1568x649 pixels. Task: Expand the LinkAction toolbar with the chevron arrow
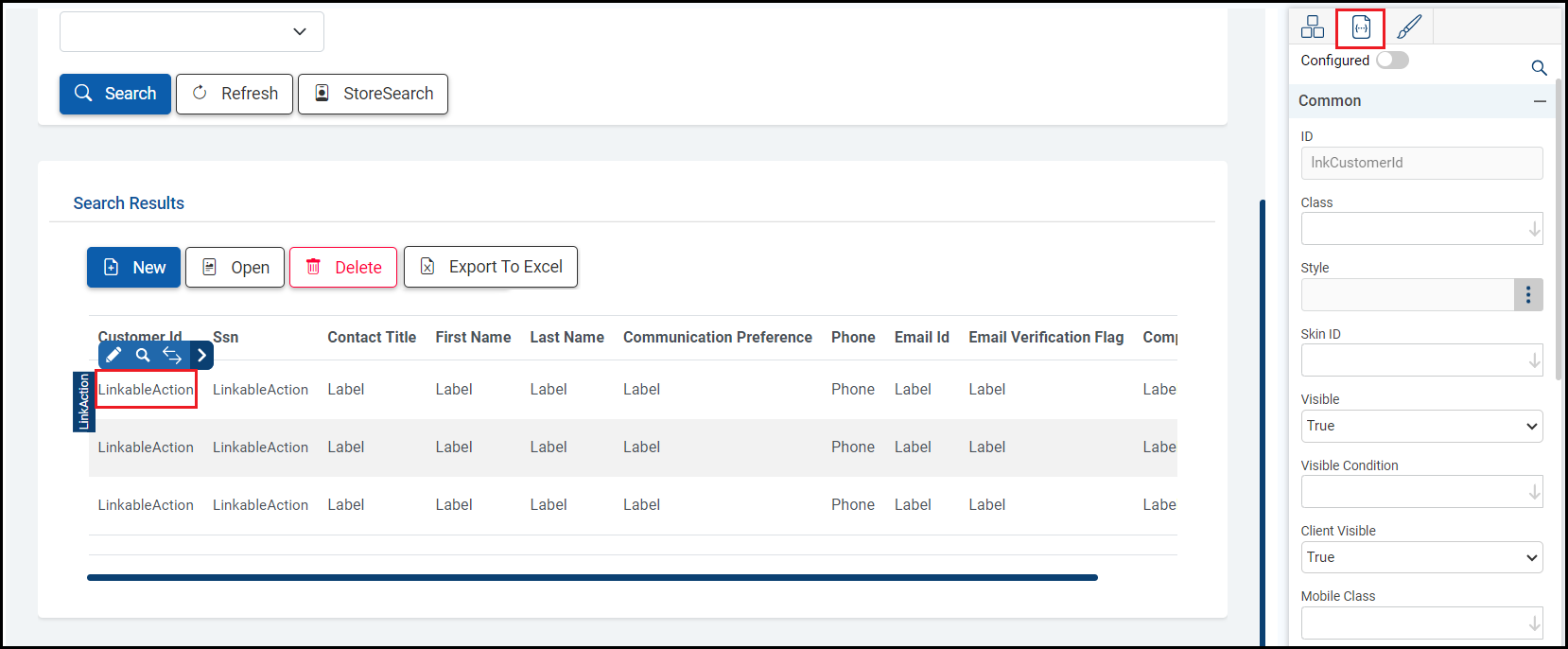[201, 355]
